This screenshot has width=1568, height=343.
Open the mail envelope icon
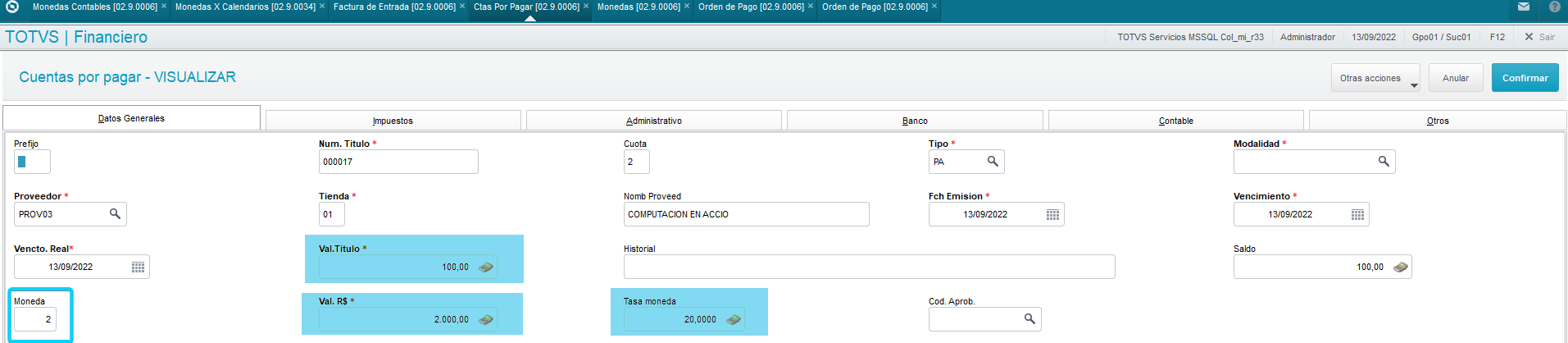point(1524,7)
